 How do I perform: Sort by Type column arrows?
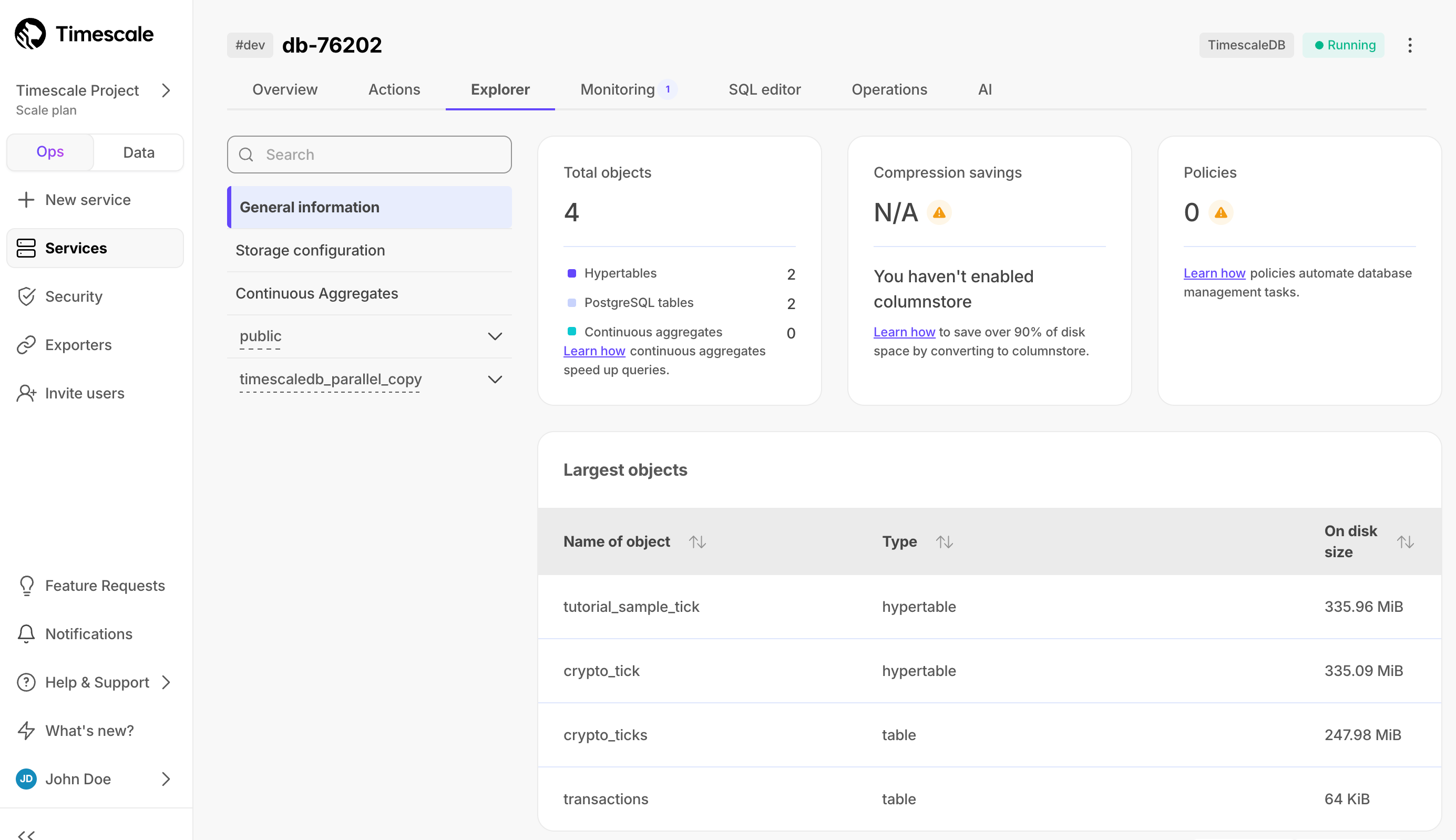945,542
